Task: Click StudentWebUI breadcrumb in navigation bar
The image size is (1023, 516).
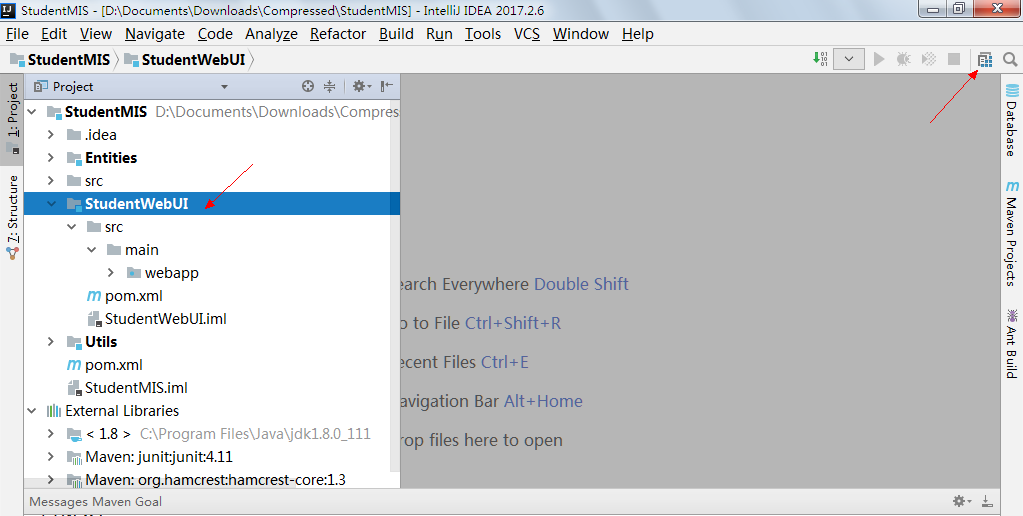Action: pos(185,60)
